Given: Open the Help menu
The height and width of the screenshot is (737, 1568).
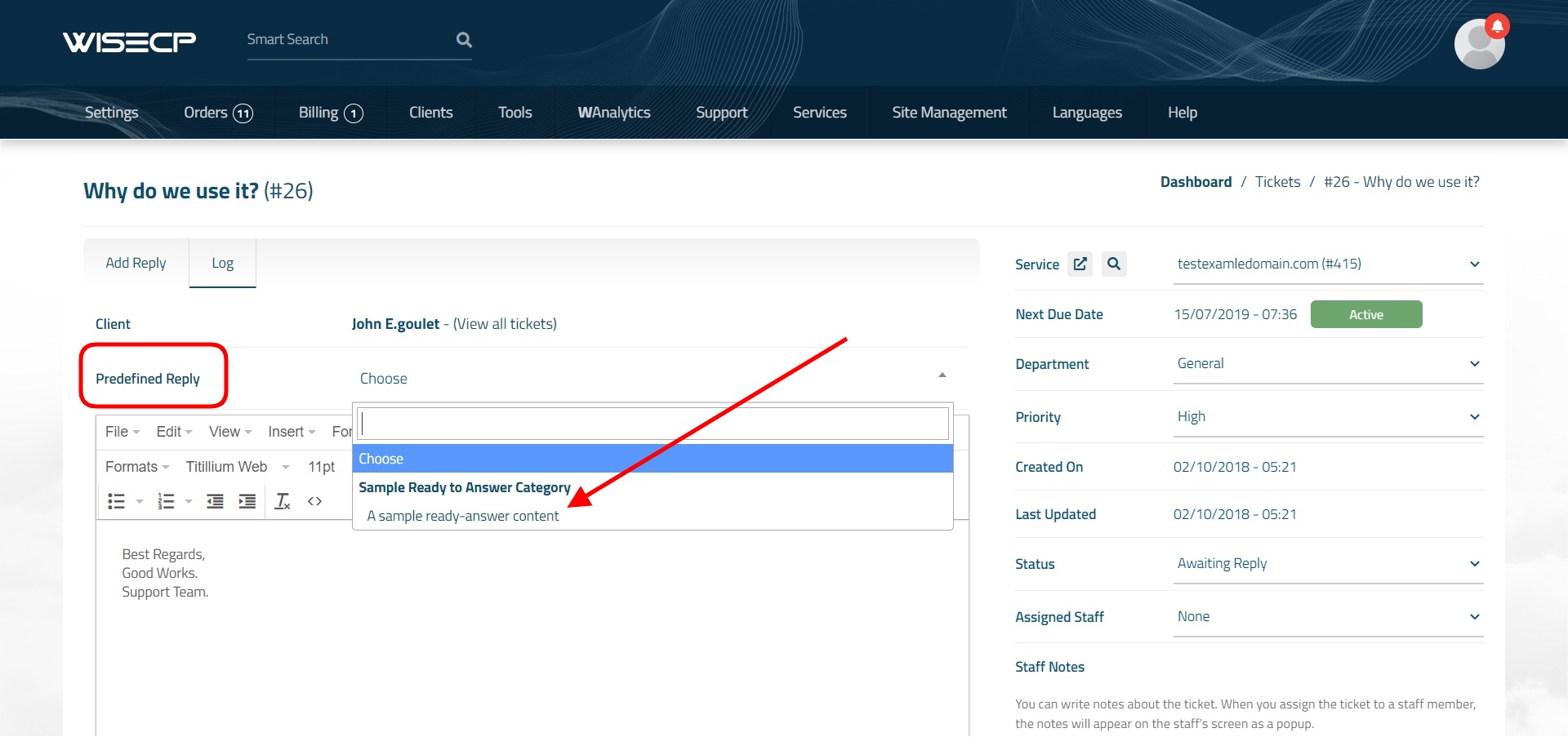Looking at the screenshot, I should click(1183, 113).
